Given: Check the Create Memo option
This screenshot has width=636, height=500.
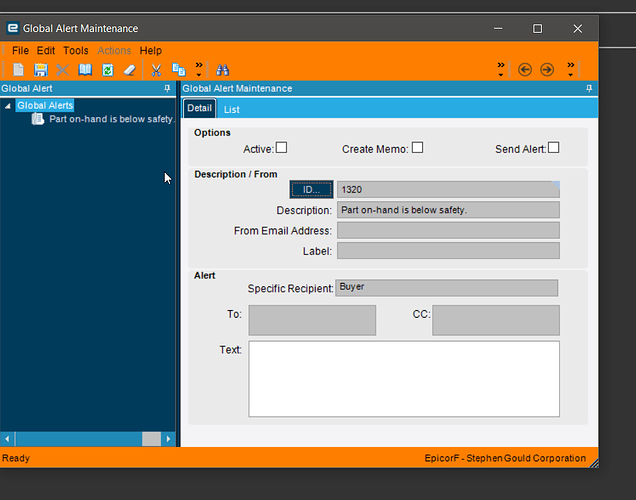Looking at the screenshot, I should [417, 148].
